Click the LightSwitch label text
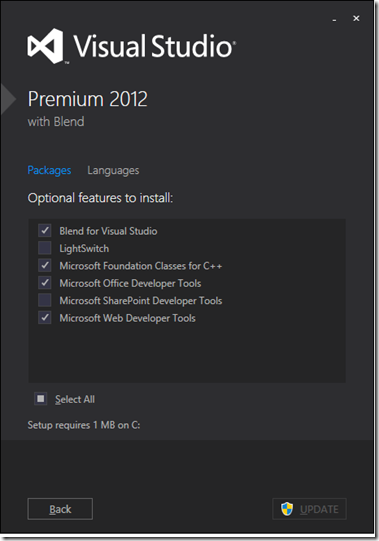The image size is (379, 541). point(84,248)
